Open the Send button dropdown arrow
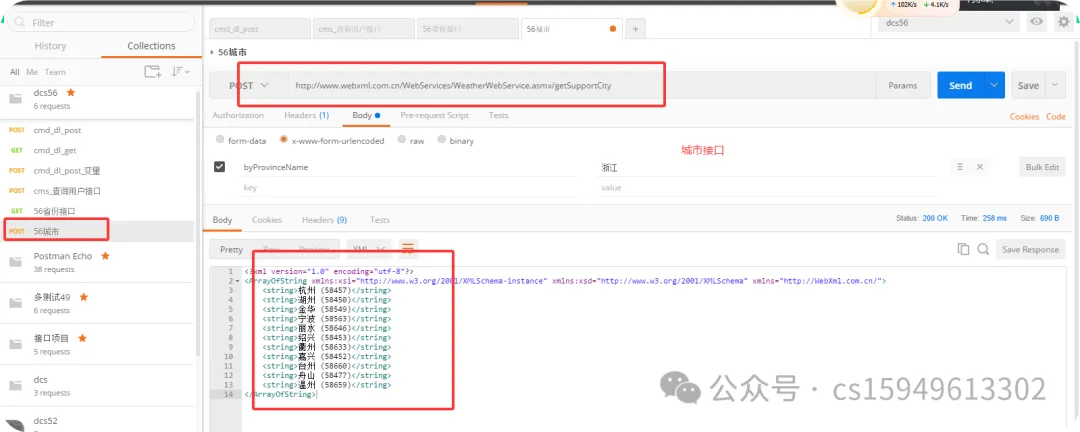Screen dimensions: 1080x432 point(995,85)
